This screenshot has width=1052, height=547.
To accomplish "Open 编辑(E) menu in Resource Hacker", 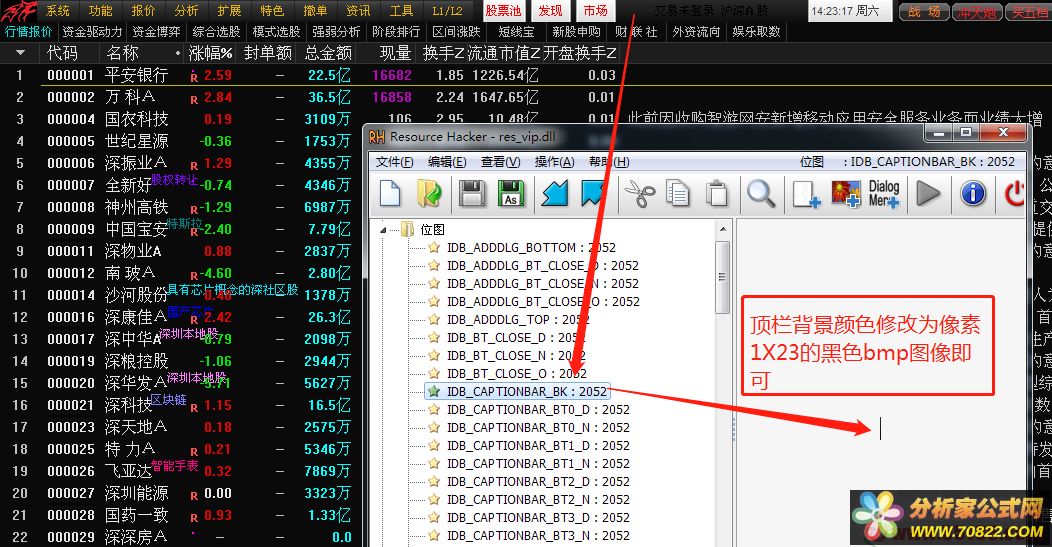I will [447, 162].
